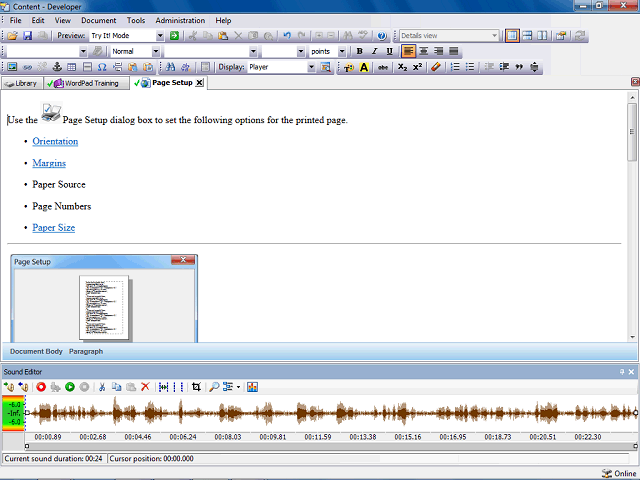Insert a bookmark anchor
The width and height of the screenshot is (640, 480).
(x=57, y=67)
